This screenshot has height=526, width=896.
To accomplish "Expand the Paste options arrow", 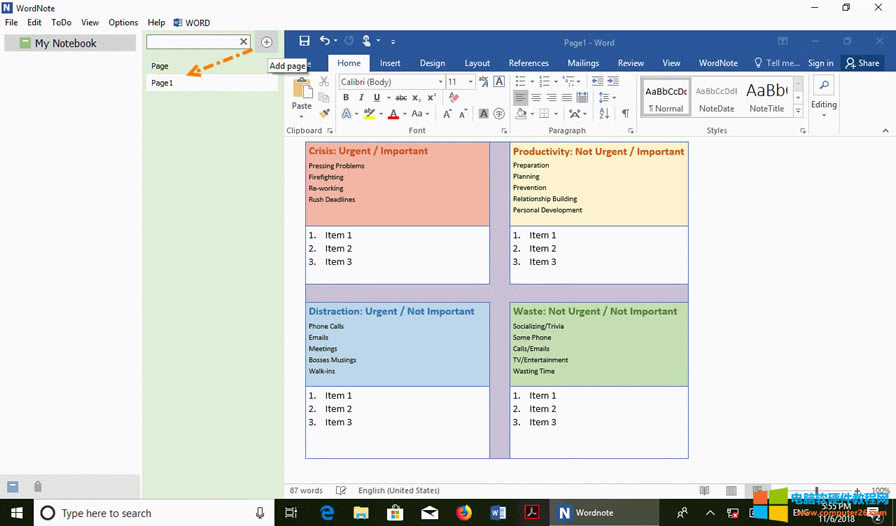I will pos(301,115).
